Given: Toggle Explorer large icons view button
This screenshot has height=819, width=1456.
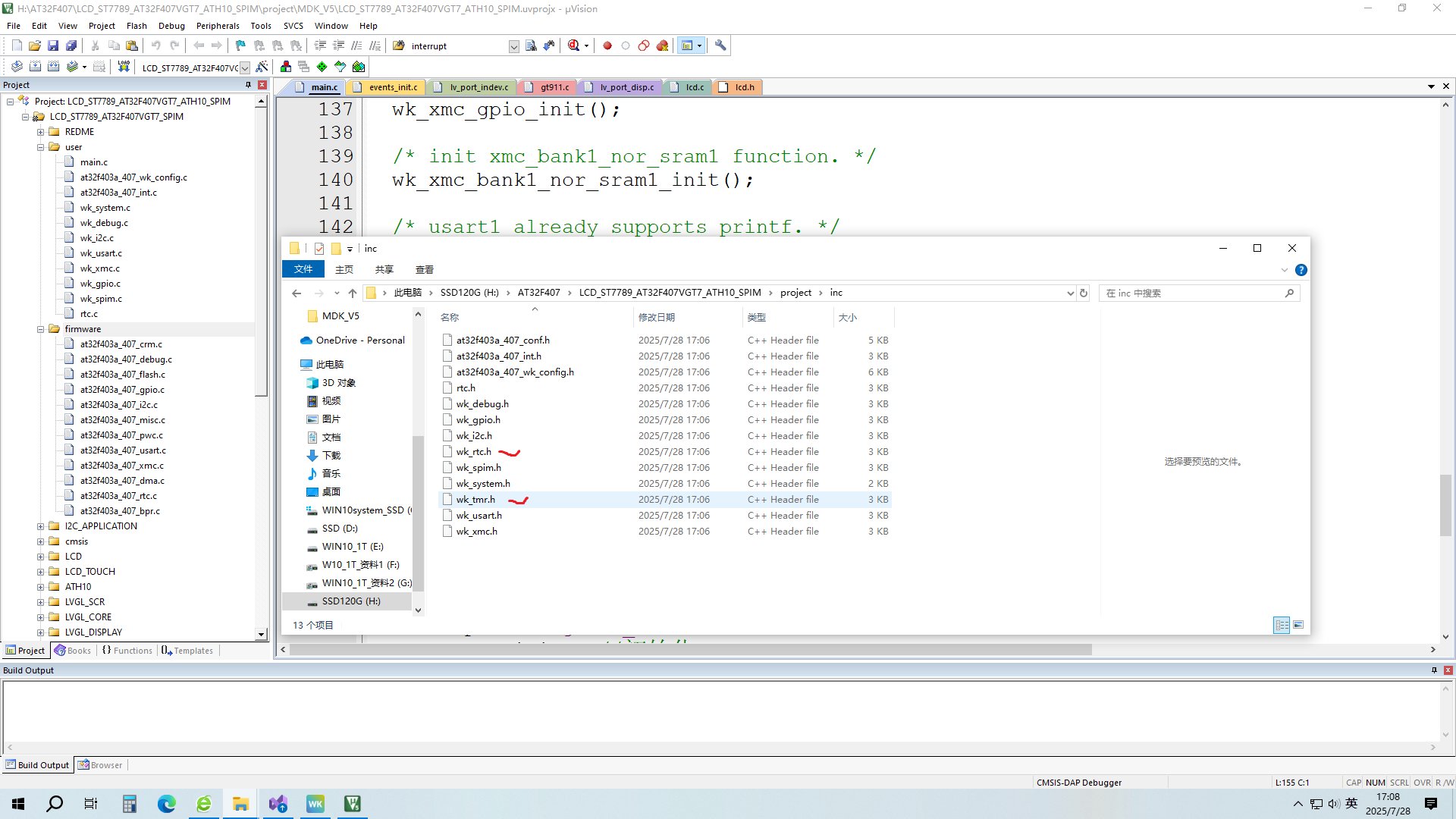Looking at the screenshot, I should 1298,625.
